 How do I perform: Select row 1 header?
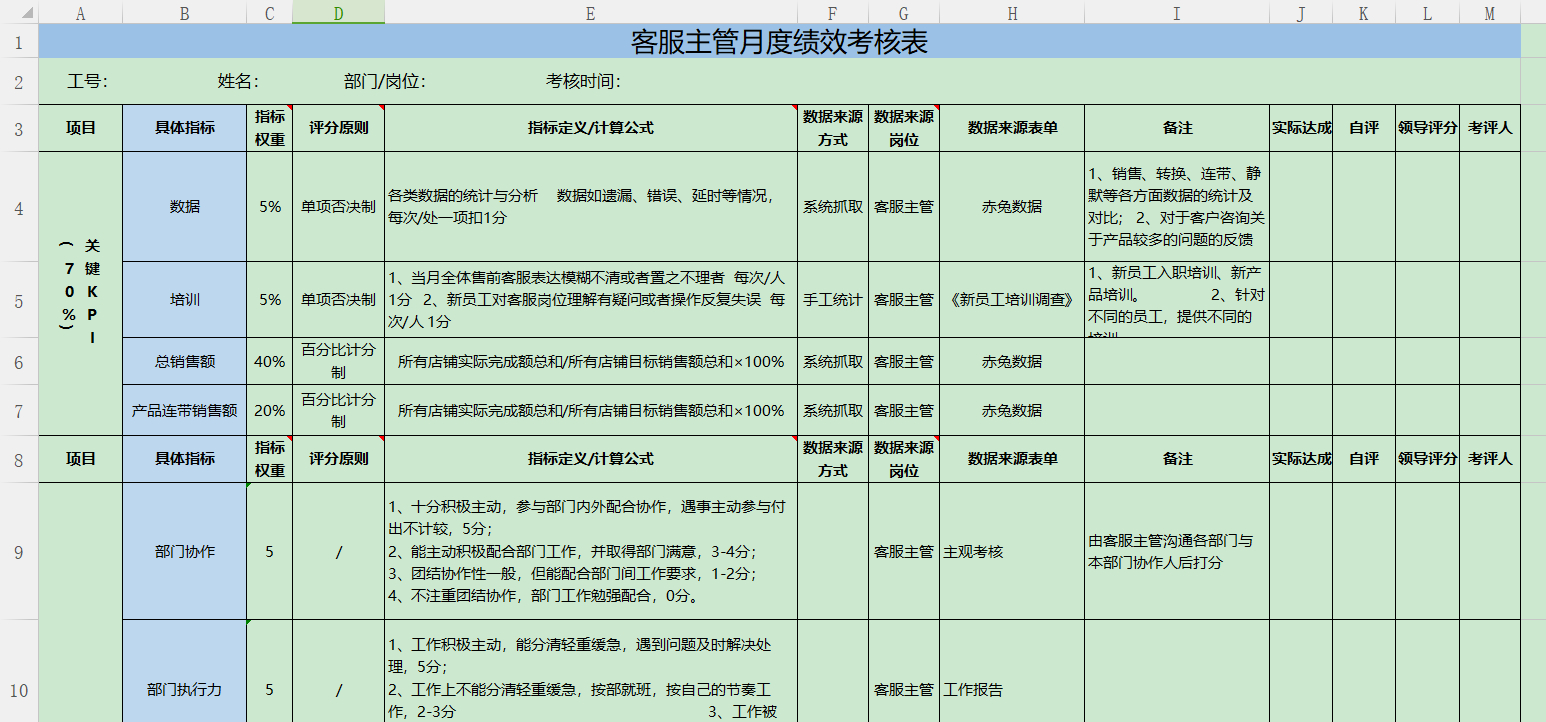click(x=19, y=42)
